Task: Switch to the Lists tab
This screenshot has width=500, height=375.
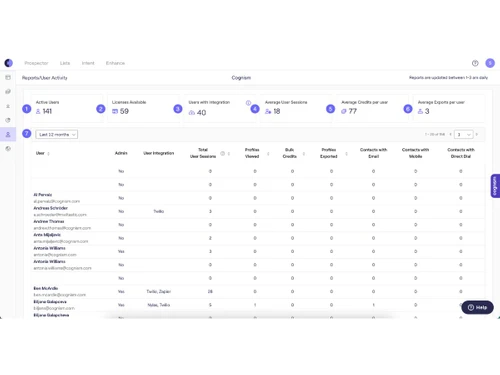Action: (x=65, y=63)
